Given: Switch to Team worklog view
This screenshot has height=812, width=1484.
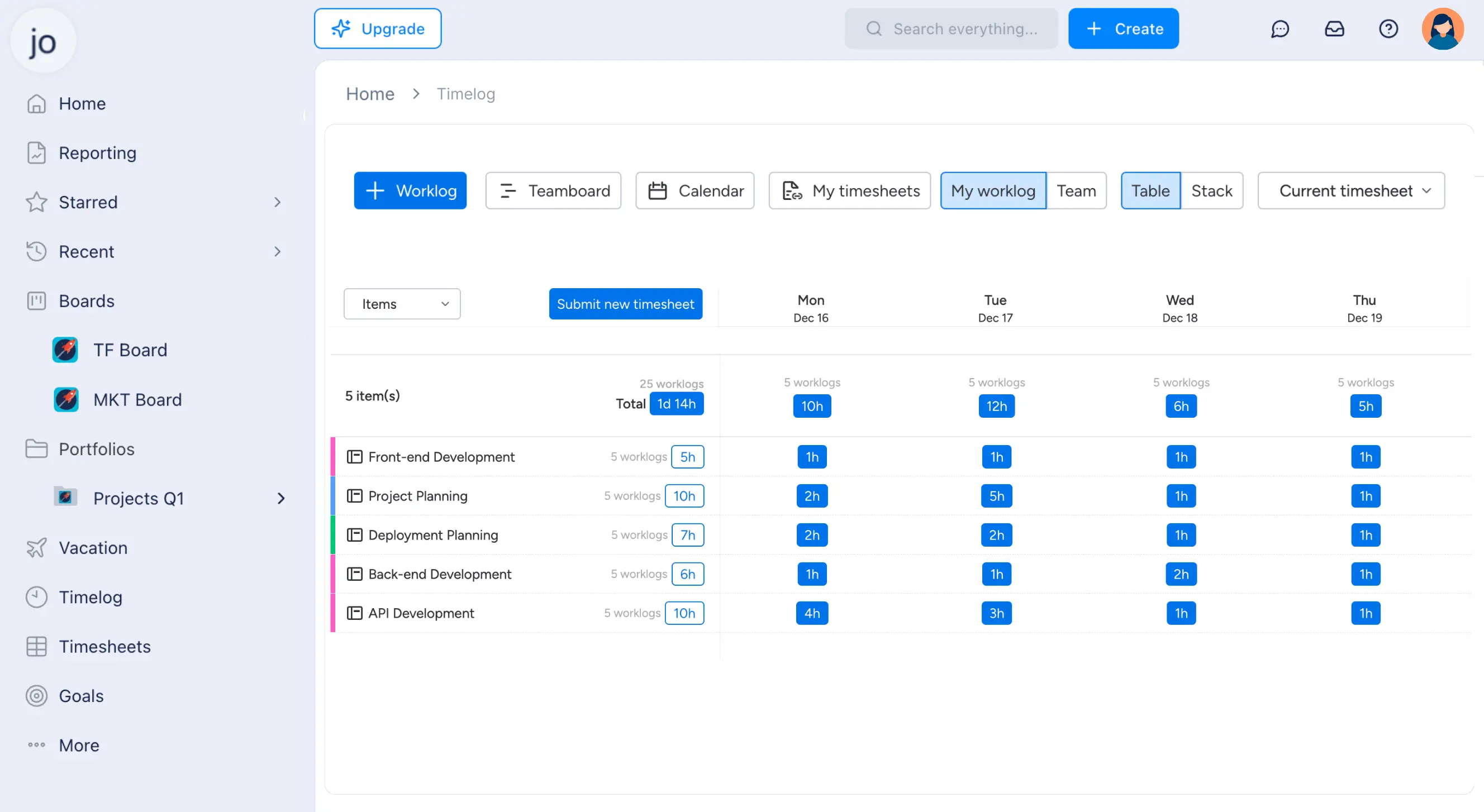Looking at the screenshot, I should click(1076, 190).
